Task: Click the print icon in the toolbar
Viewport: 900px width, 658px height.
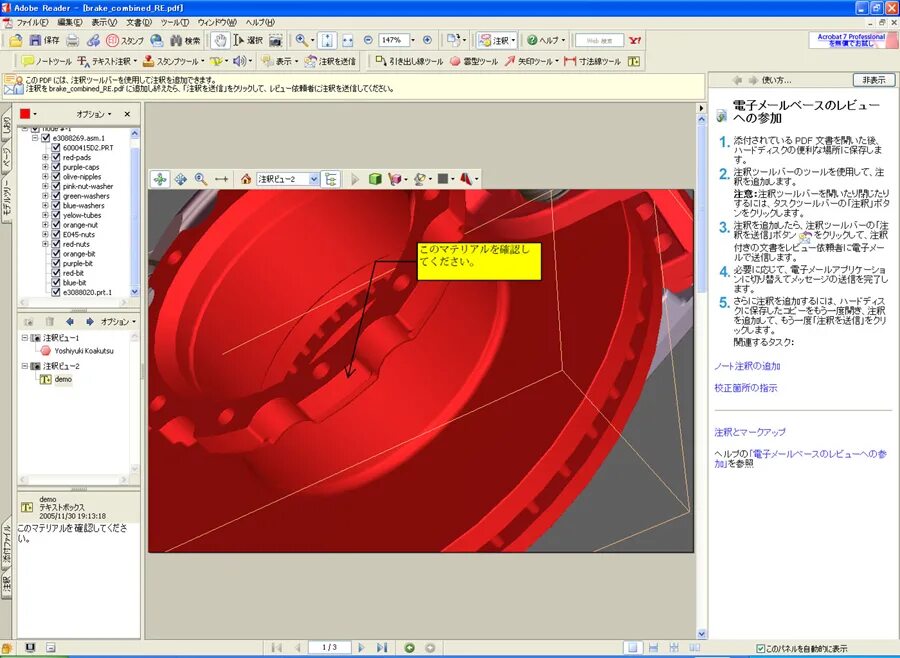Action: 72,40
